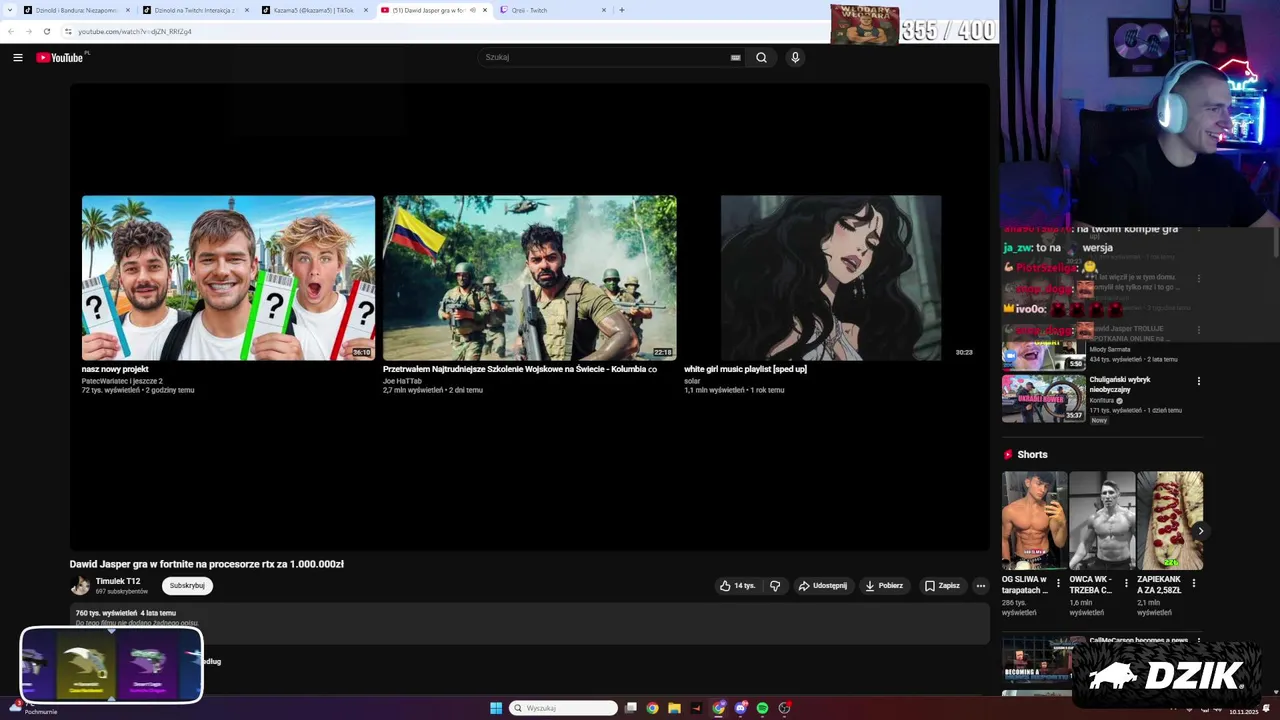Click the 'nasz nowy projekt' title
The image size is (1280, 720).
tap(115, 369)
